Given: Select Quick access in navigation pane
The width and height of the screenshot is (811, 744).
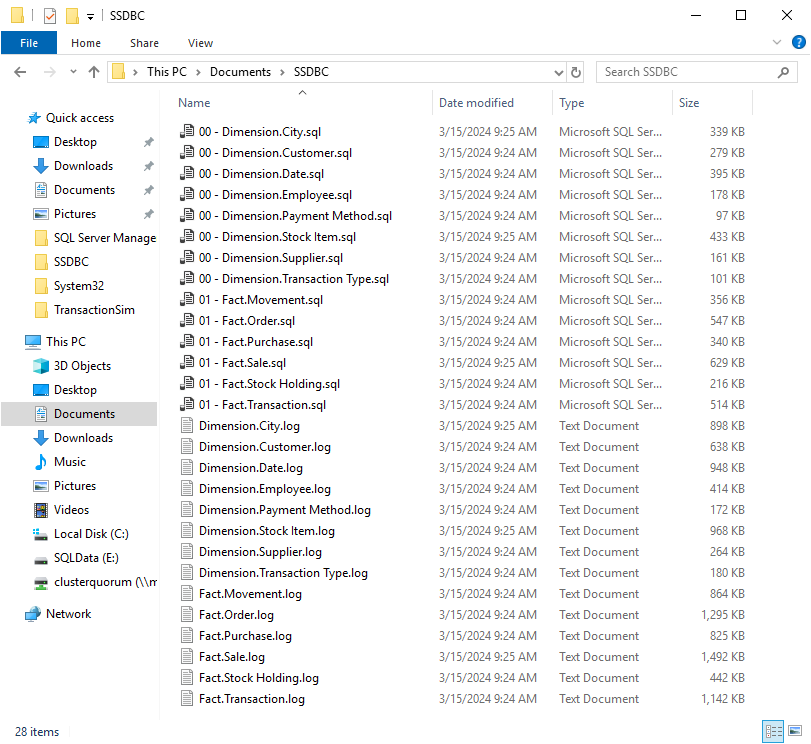Looking at the screenshot, I should [x=80, y=118].
